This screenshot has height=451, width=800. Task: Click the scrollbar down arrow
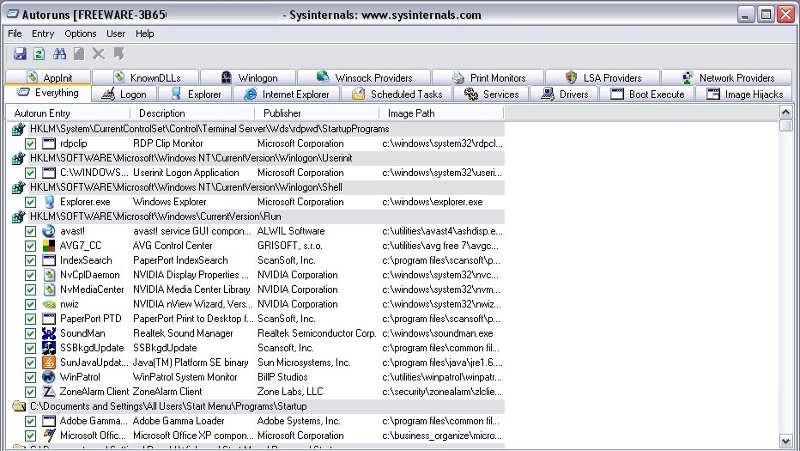[786, 441]
